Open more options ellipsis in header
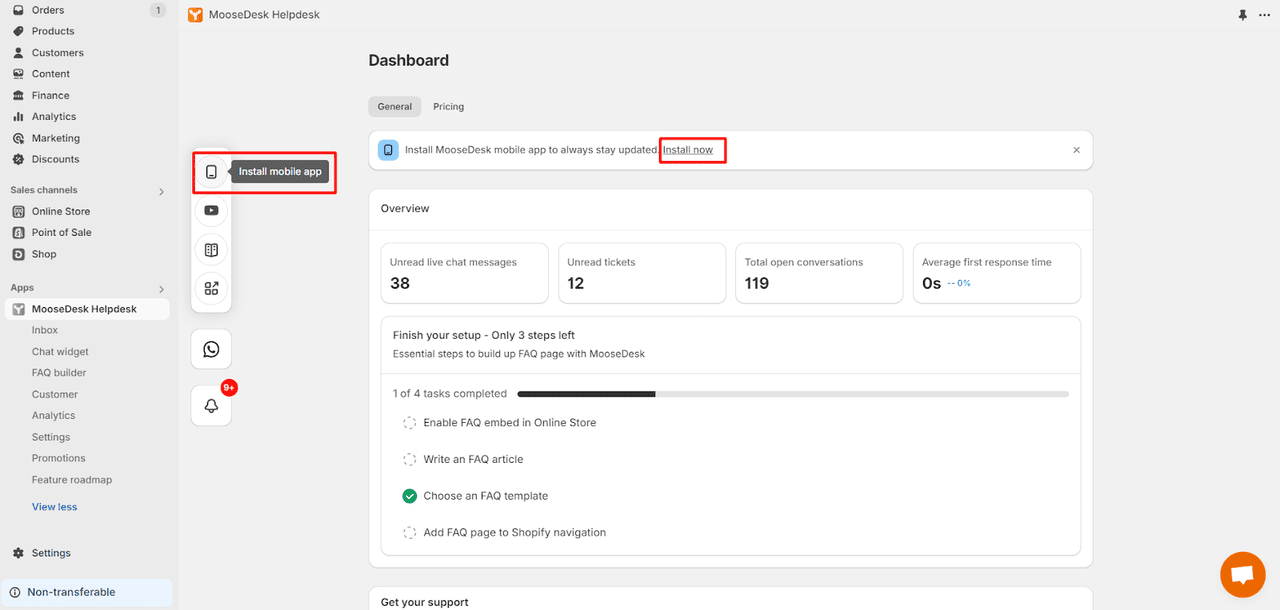1280x610 pixels. [1264, 15]
